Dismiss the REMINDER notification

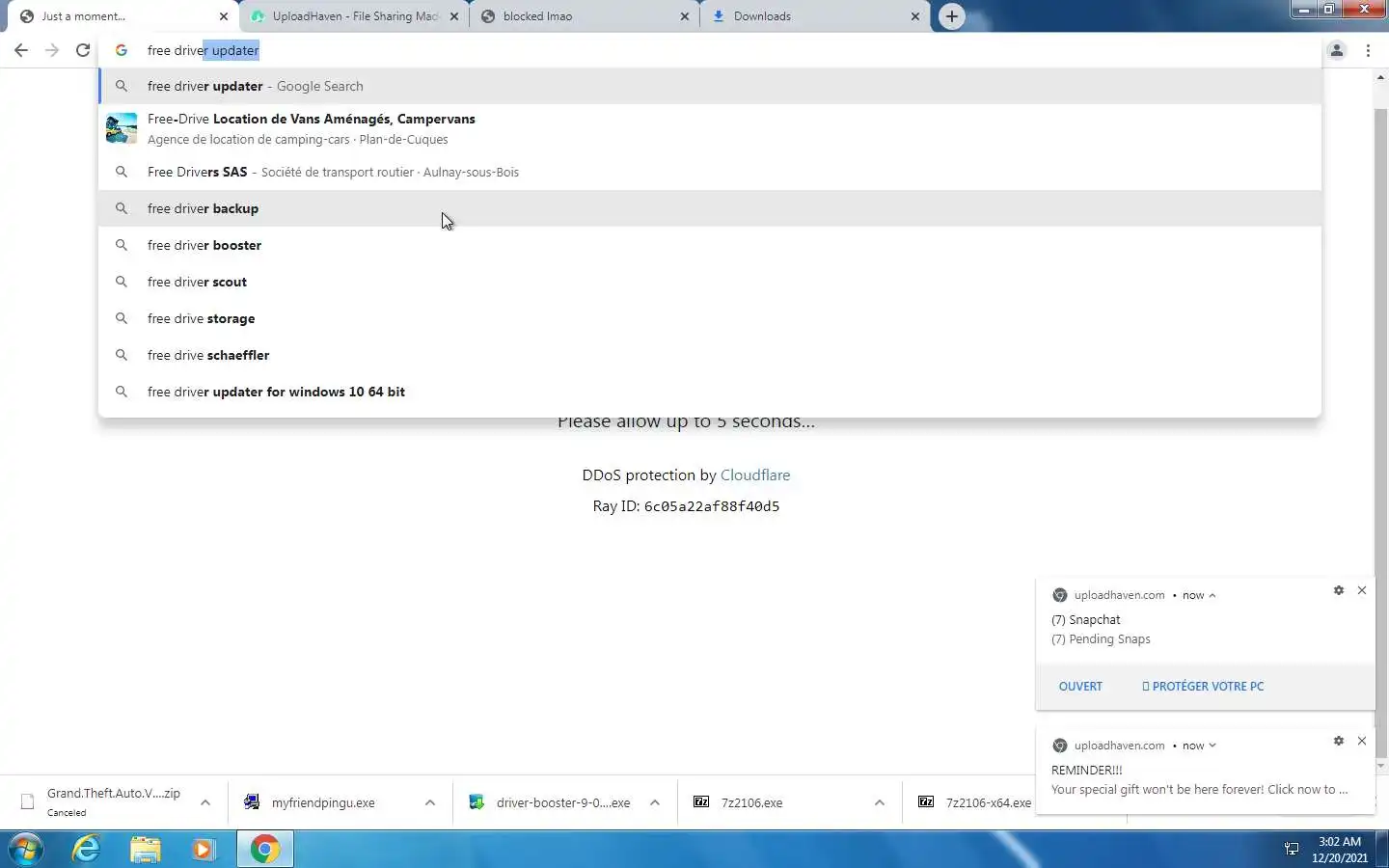pyautogui.click(x=1362, y=741)
